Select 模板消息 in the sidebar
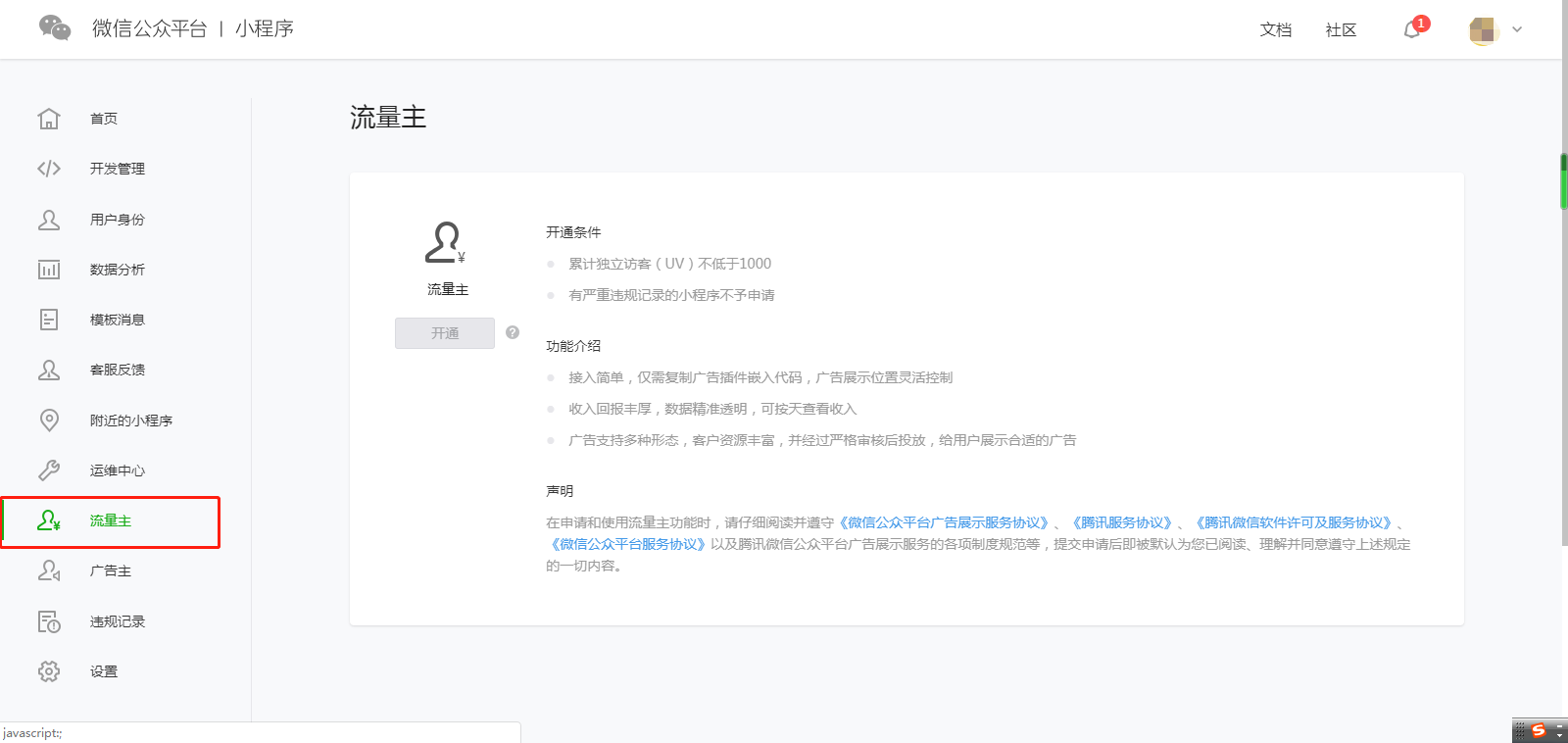 tap(117, 320)
